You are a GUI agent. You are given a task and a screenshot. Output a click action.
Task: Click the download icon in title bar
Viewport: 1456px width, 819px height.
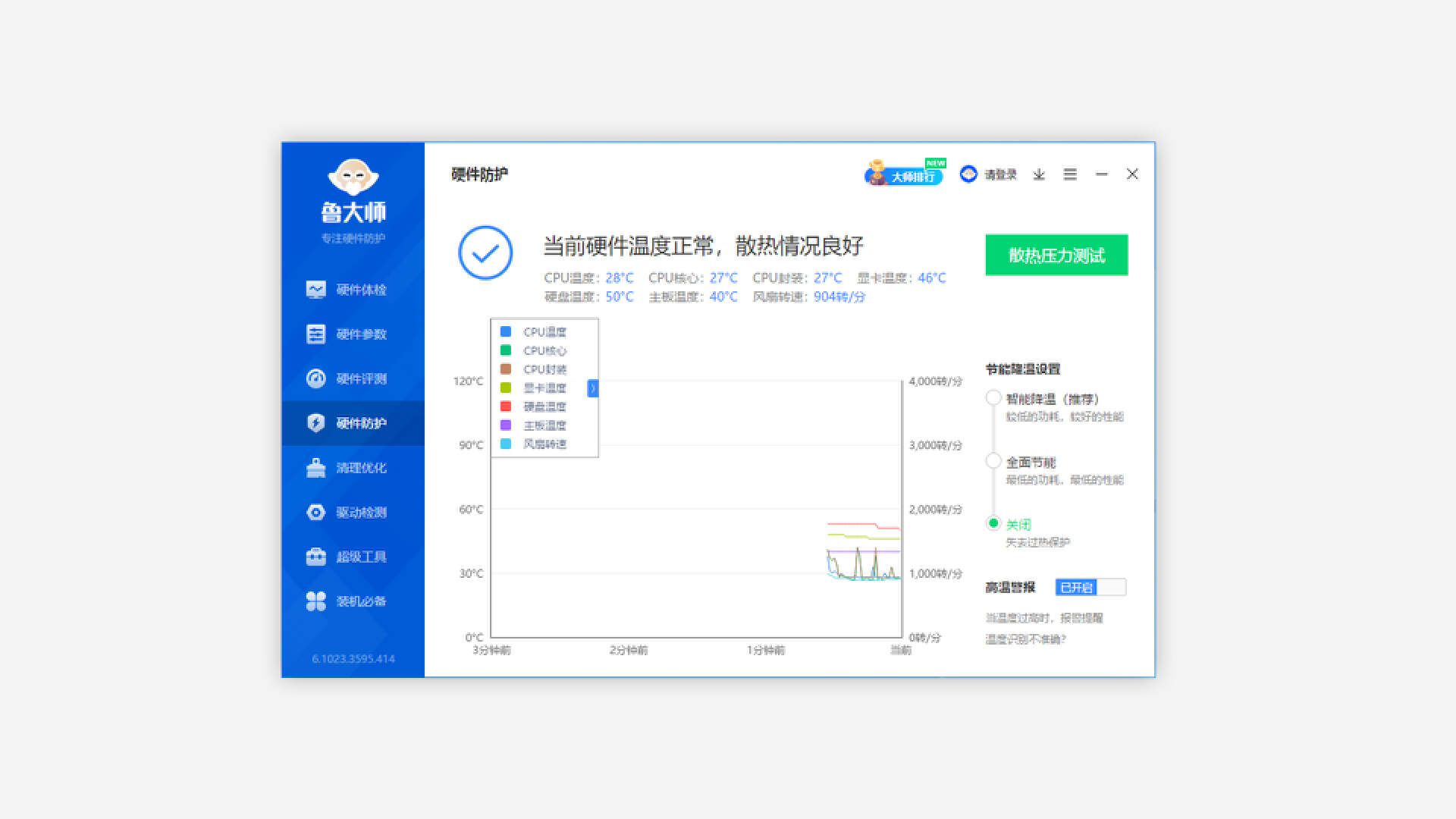click(x=1038, y=174)
